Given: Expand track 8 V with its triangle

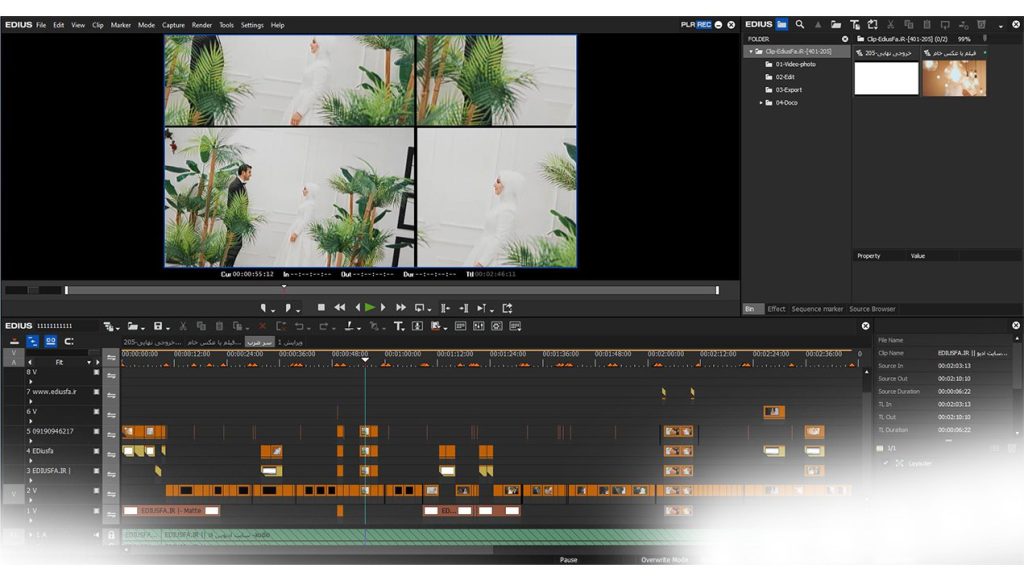Looking at the screenshot, I should [31, 382].
